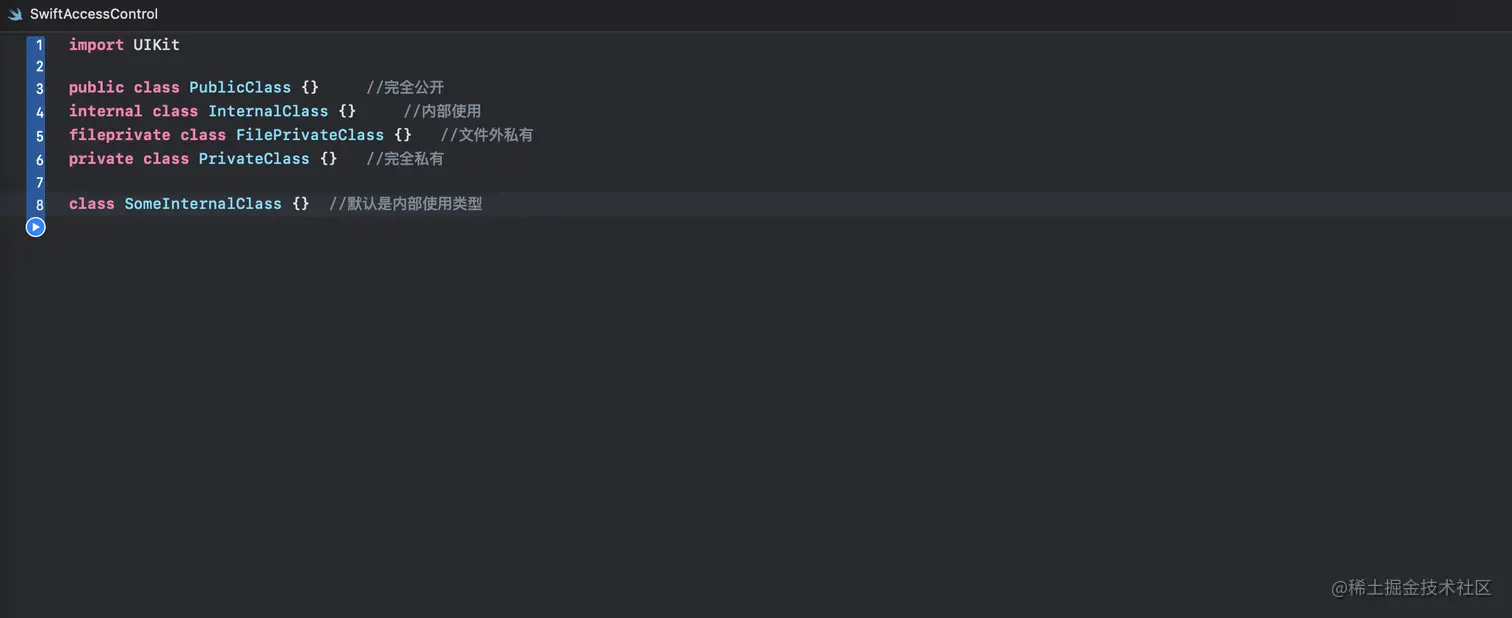Click the fileprivate keyword on line 5
Screen dimensions: 1512x618
click(119, 135)
